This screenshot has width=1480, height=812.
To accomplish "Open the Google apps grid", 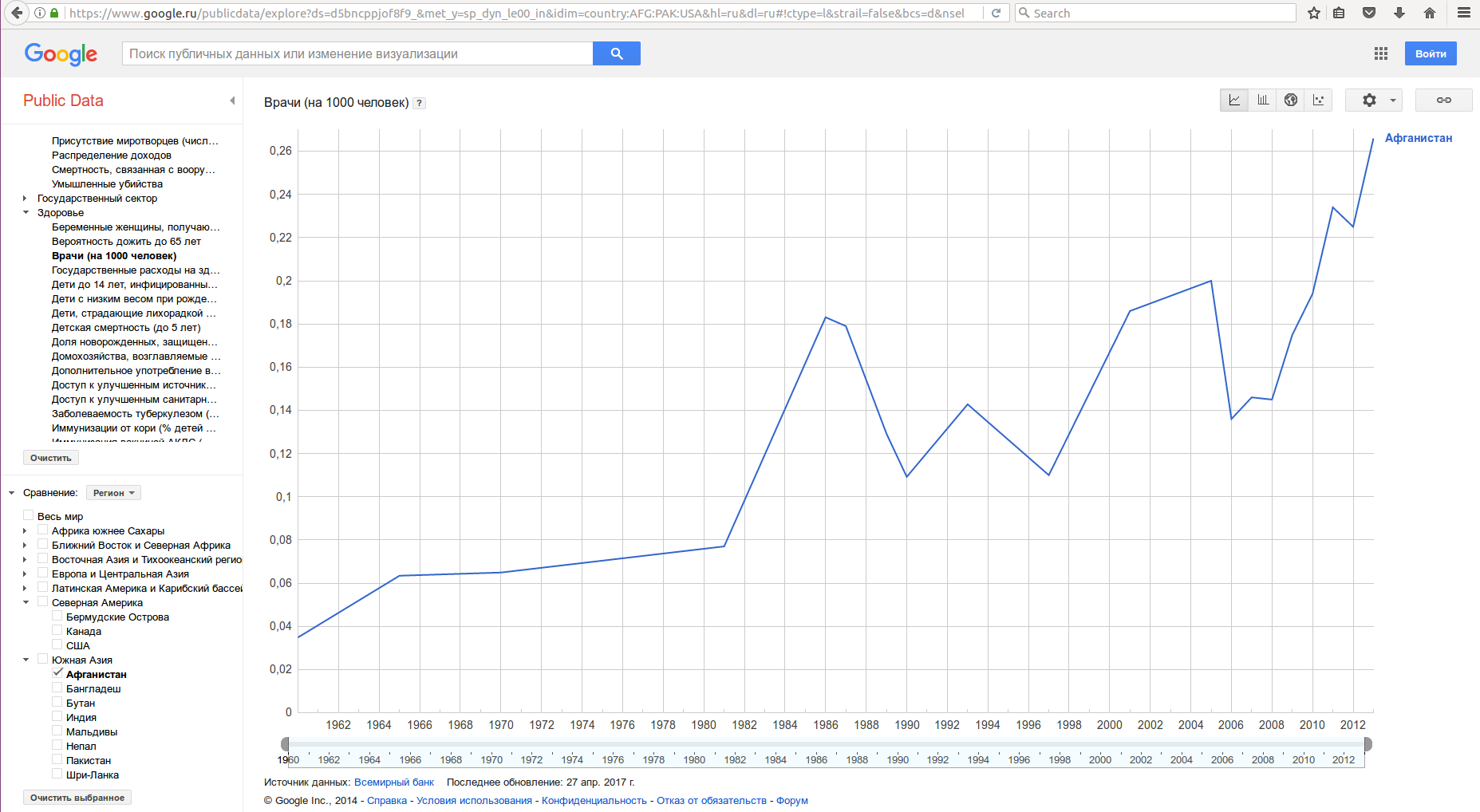I will tap(1381, 53).
